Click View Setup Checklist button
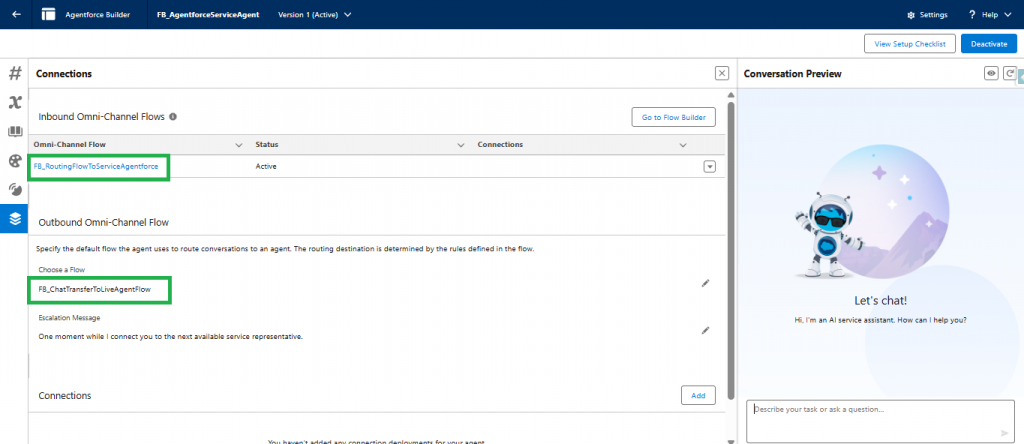This screenshot has width=1024, height=444. (910, 44)
